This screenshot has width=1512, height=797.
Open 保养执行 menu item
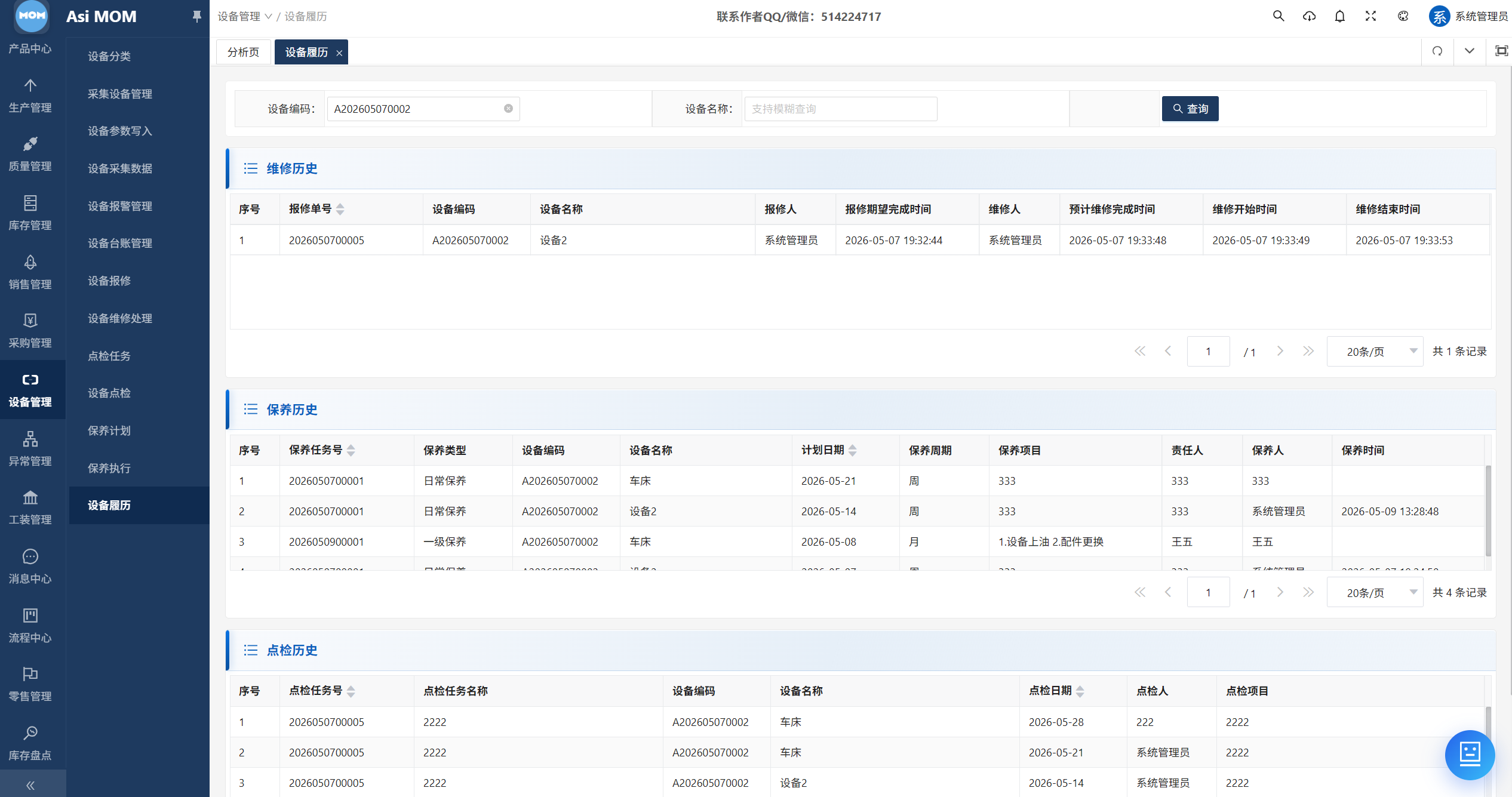coord(109,468)
